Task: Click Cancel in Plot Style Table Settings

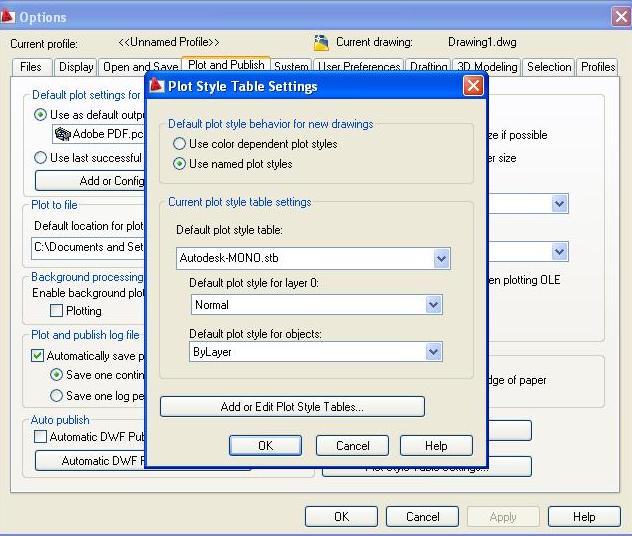Action: pyautogui.click(x=352, y=445)
